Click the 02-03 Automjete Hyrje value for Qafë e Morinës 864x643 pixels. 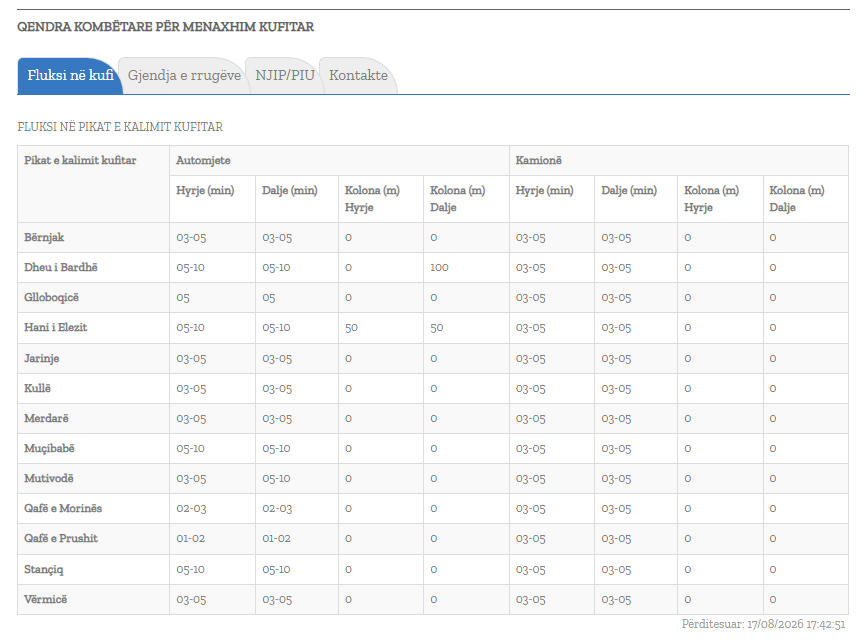pyautogui.click(x=191, y=509)
